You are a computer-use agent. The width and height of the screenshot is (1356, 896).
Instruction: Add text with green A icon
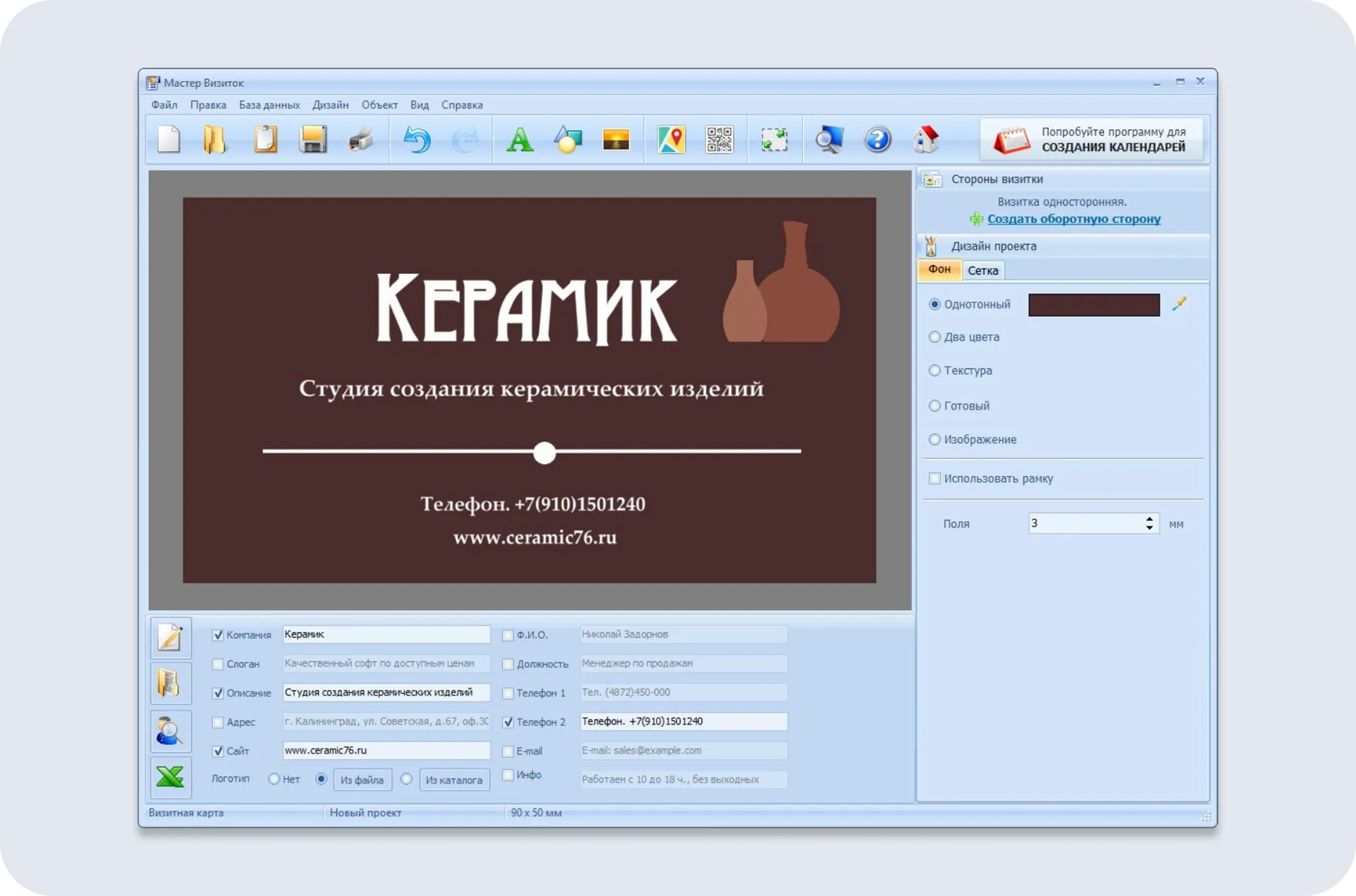pyautogui.click(x=520, y=139)
